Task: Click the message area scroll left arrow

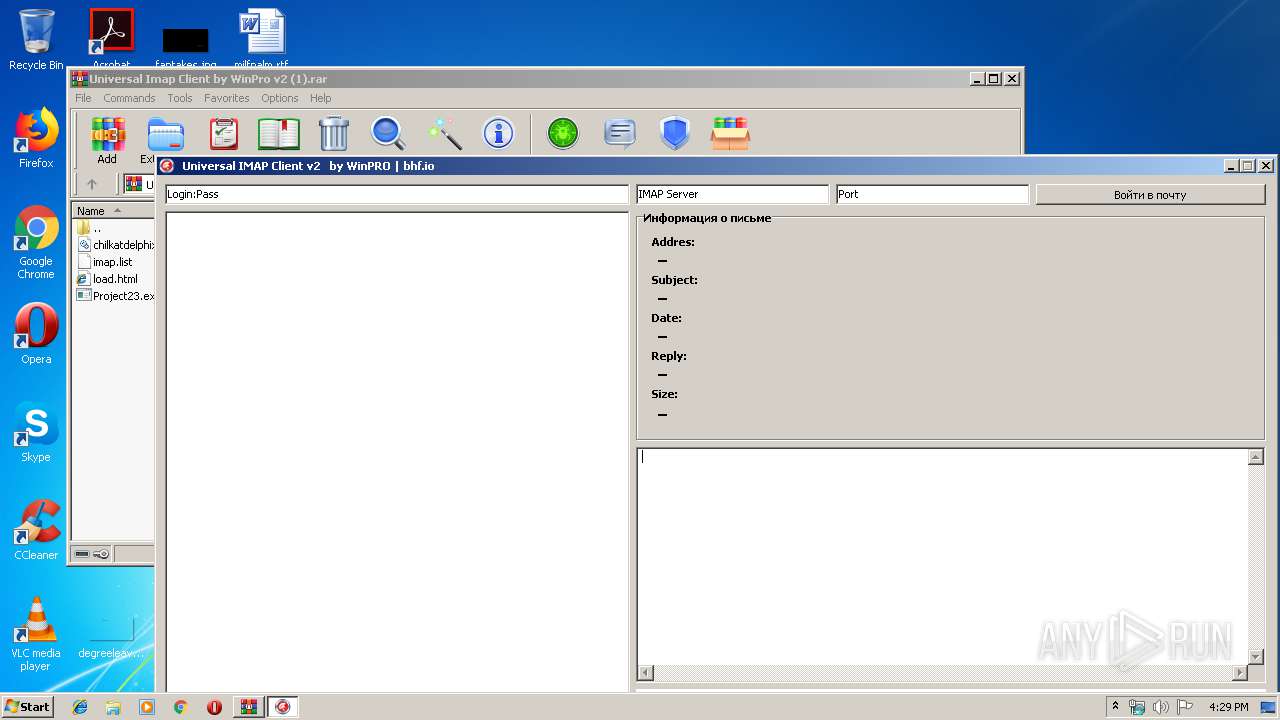Action: coord(646,673)
